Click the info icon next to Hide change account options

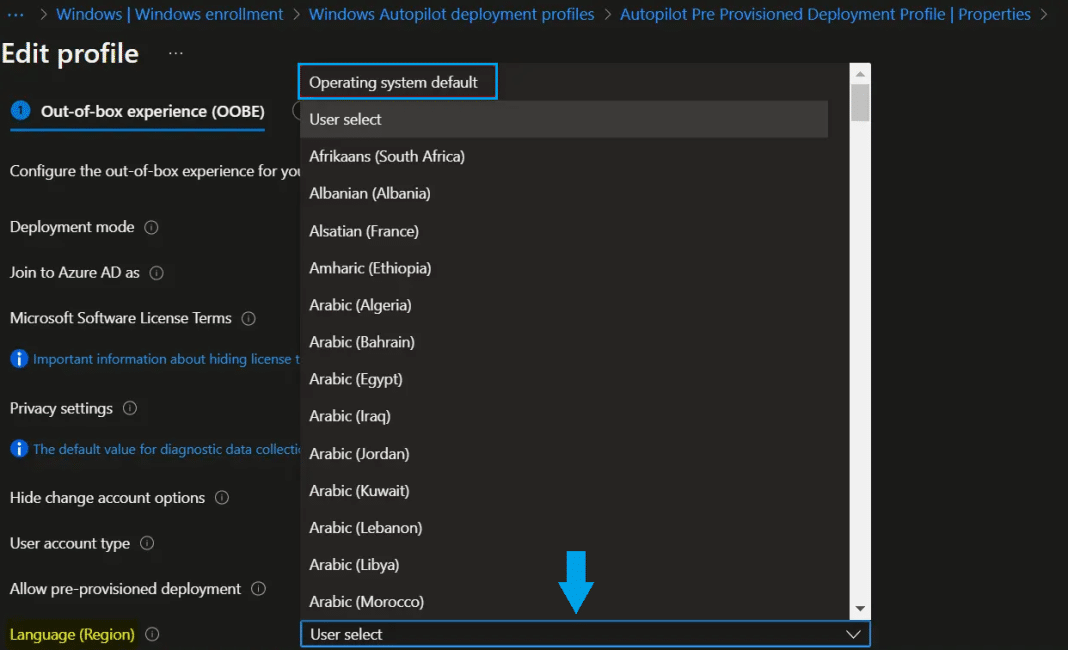coord(221,498)
